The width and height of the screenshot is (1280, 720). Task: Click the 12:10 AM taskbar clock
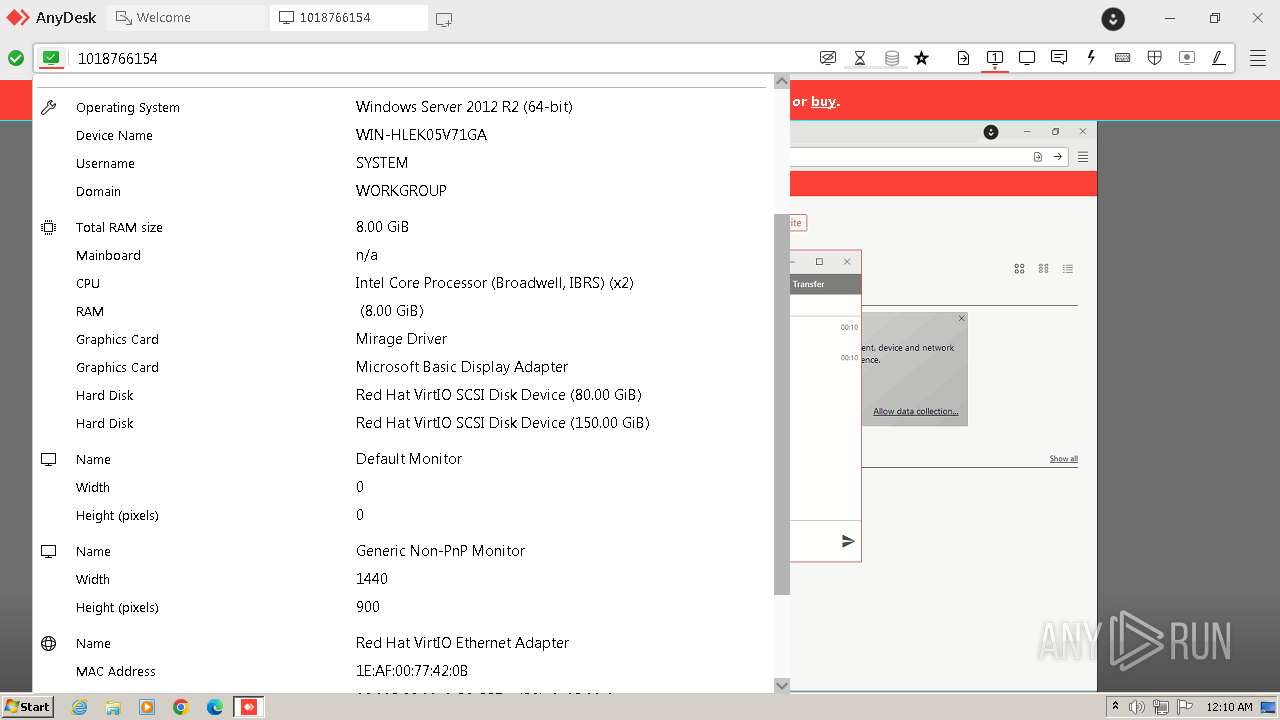(x=1229, y=707)
